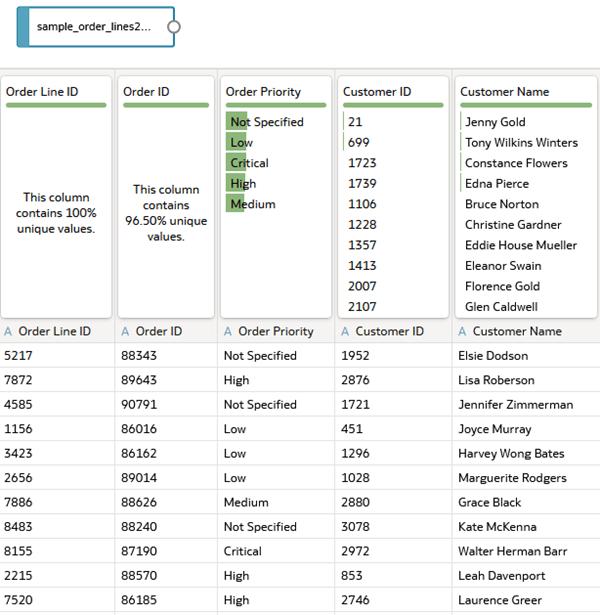Click Customer Name cell 'Elsie Dodson'

pos(526,356)
